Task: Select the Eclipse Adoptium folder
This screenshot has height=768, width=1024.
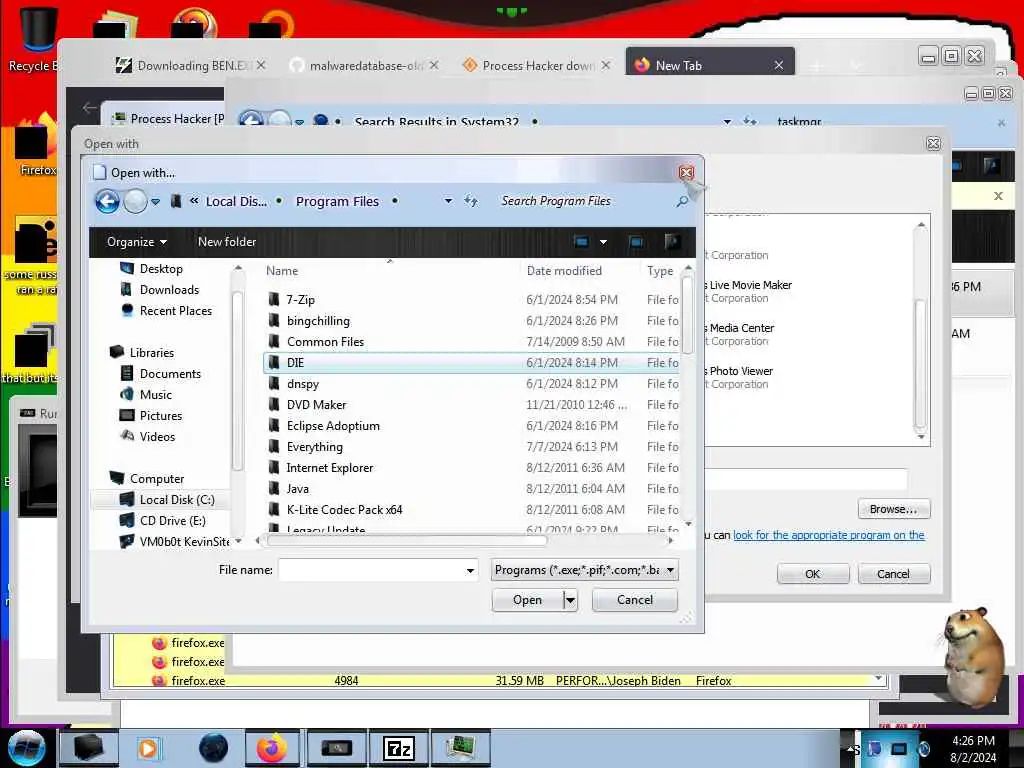Action: 333,426
